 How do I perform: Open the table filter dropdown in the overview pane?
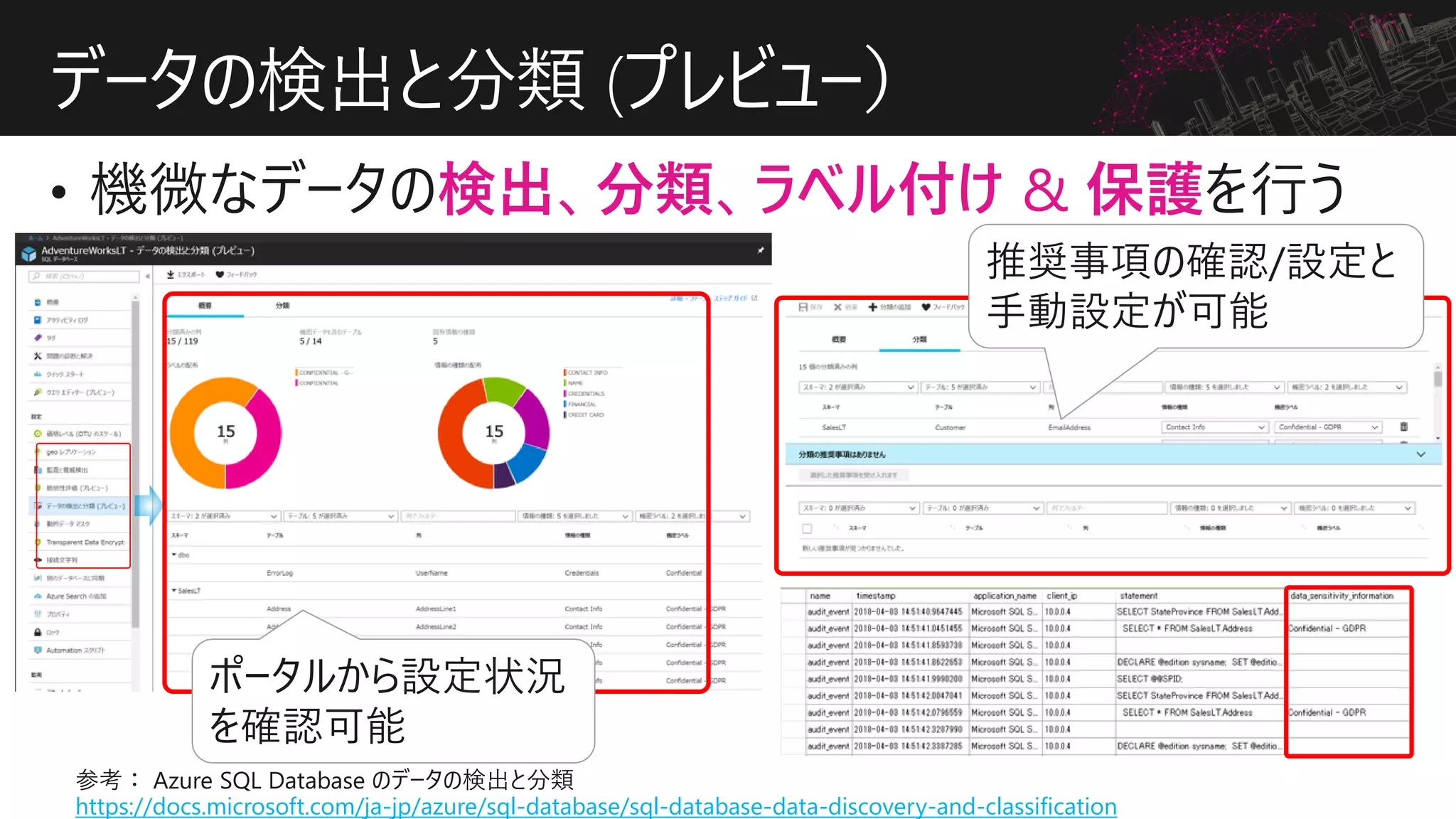click(x=341, y=516)
